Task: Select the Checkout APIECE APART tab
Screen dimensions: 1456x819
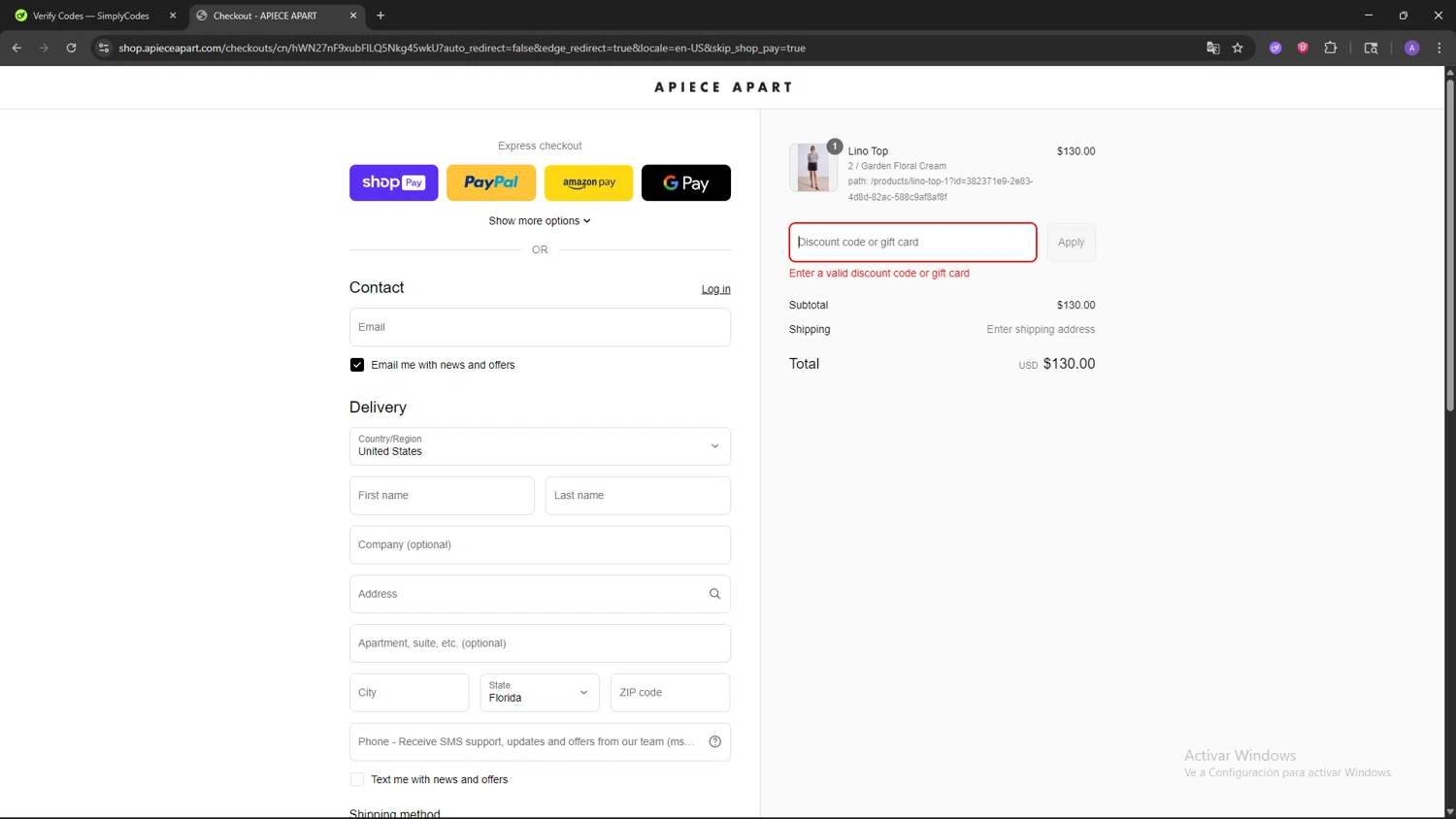Action: tap(276, 16)
